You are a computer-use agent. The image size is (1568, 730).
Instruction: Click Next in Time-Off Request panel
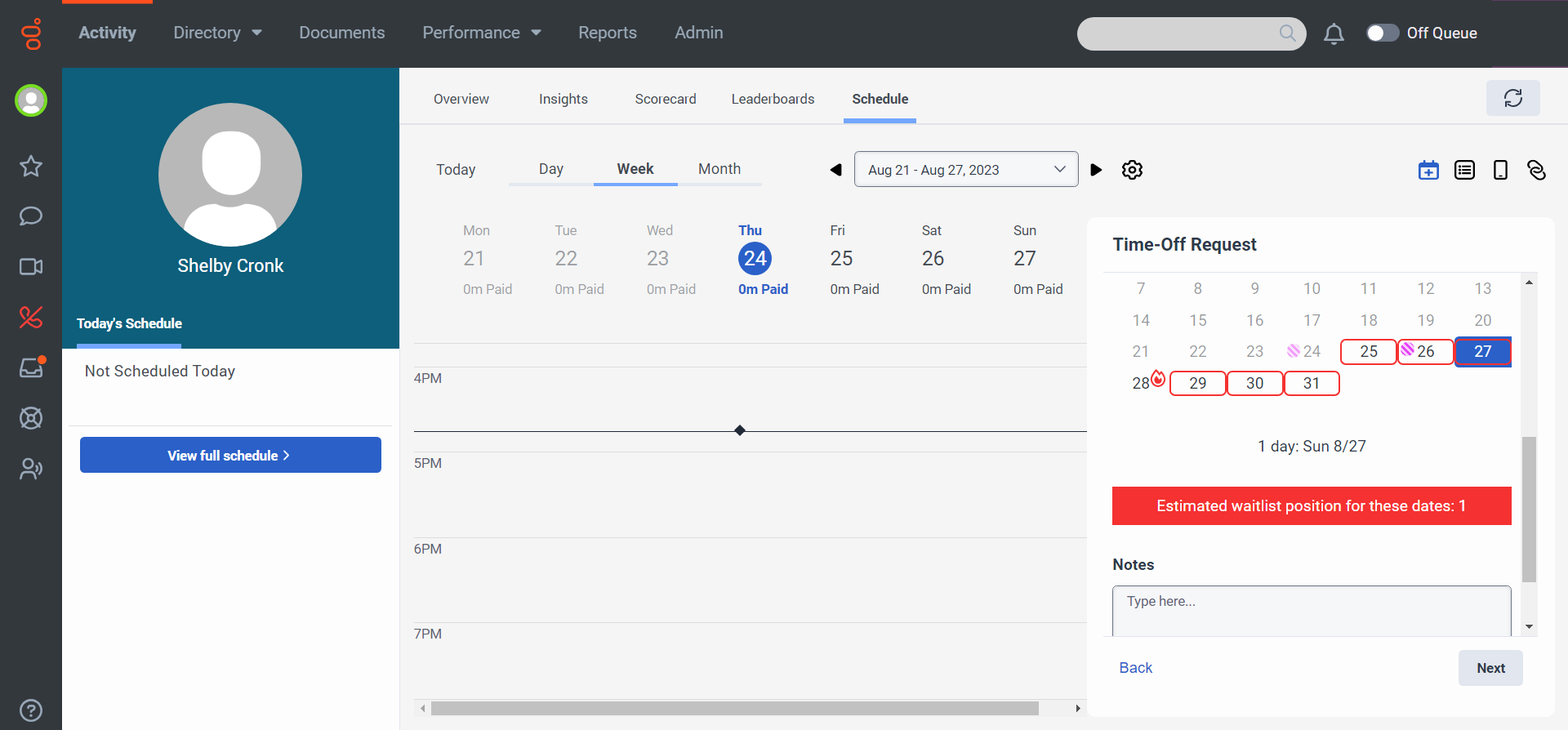pyautogui.click(x=1490, y=668)
